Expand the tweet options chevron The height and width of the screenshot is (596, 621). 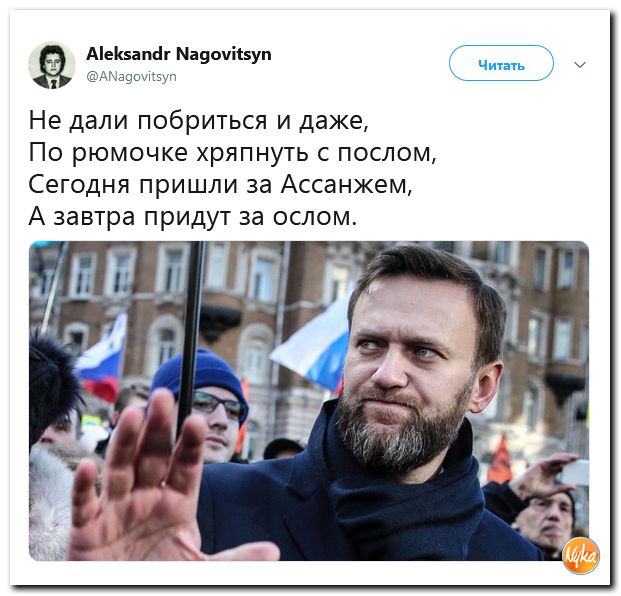point(580,65)
